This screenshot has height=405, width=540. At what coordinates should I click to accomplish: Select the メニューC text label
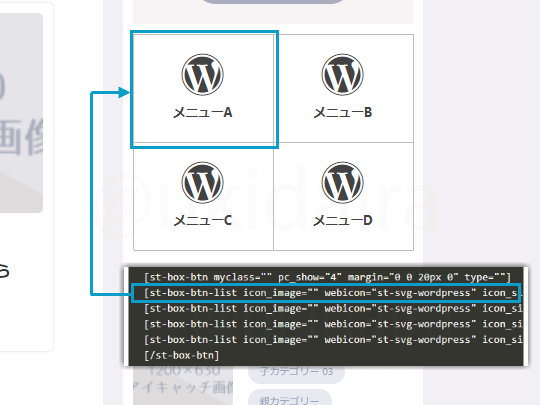[202, 220]
